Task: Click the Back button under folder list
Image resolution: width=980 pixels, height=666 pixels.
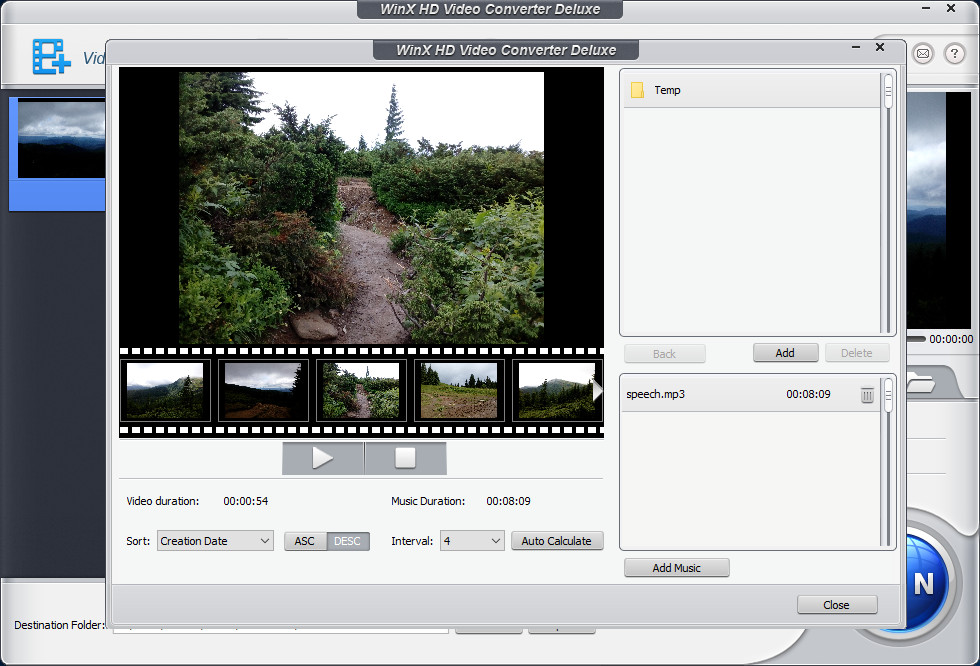Action: tap(664, 354)
